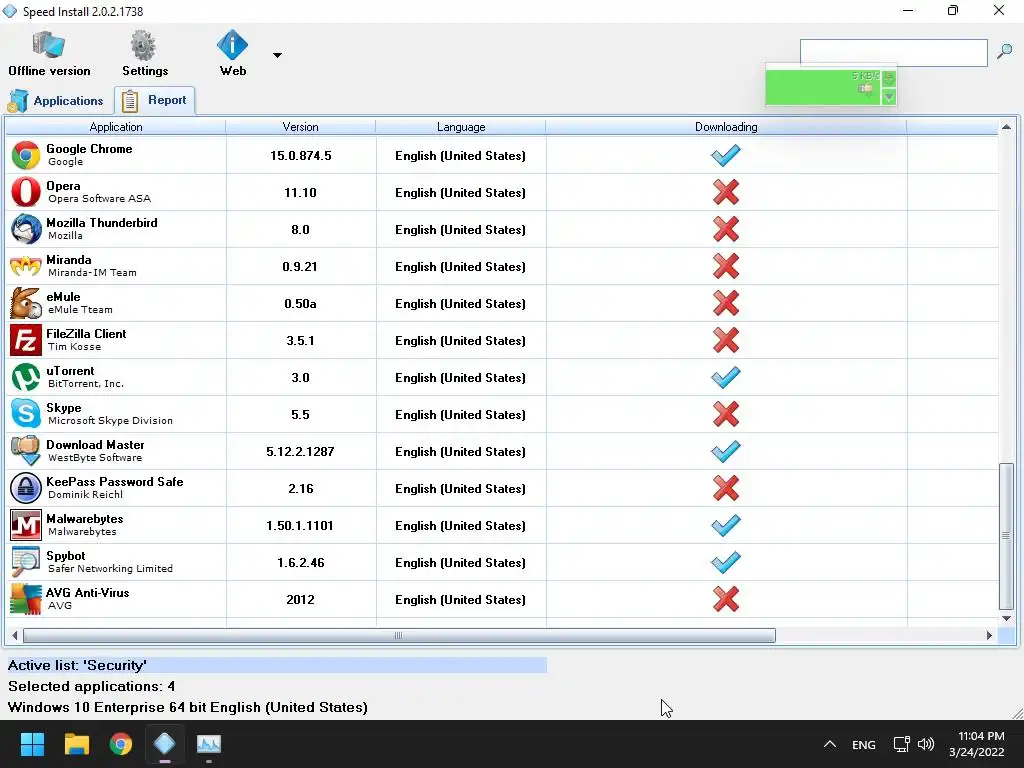
Task: Expand the dropdown arrow beside Web
Action: pyautogui.click(x=278, y=55)
